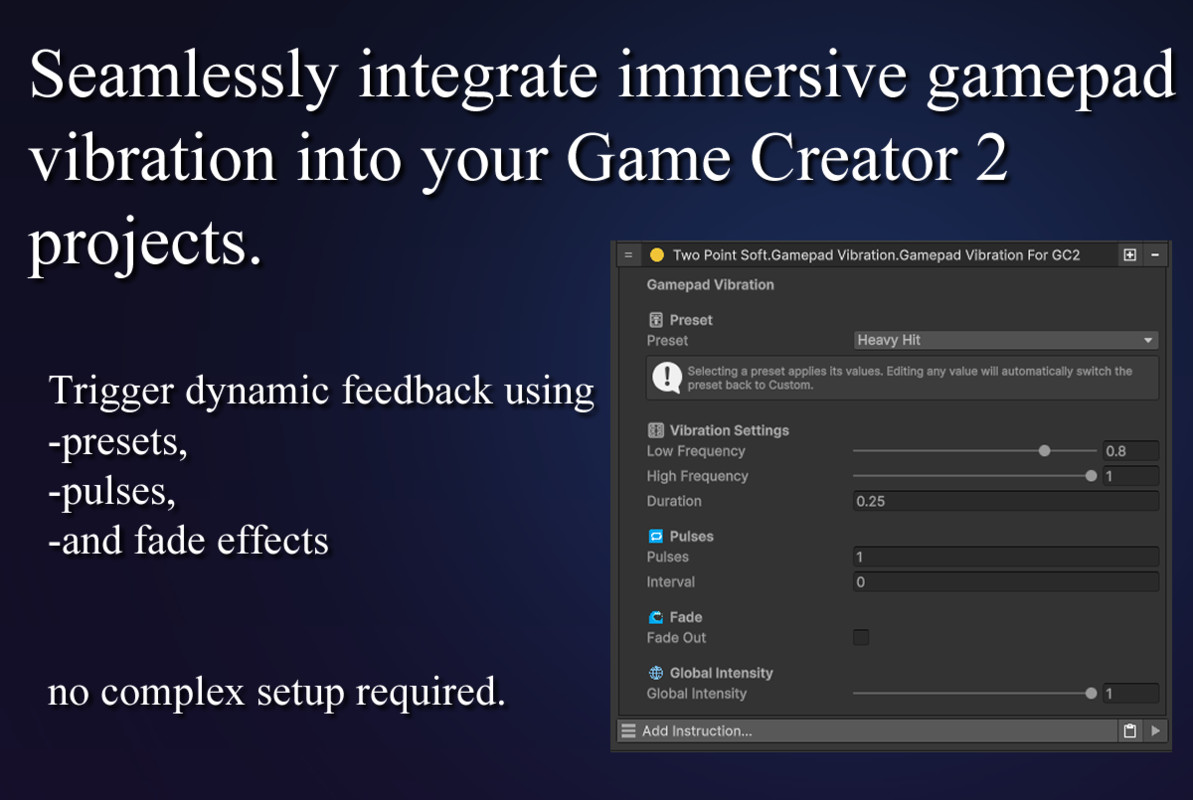
Task: Click the Global Intensity value field
Action: (1131, 693)
